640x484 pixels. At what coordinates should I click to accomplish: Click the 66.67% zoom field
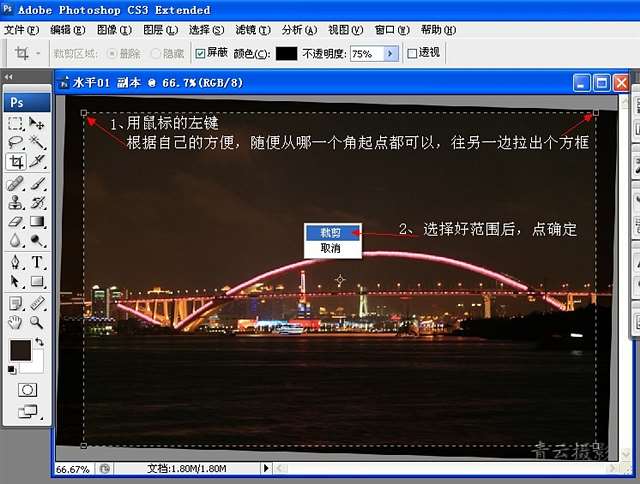[x=73, y=469]
